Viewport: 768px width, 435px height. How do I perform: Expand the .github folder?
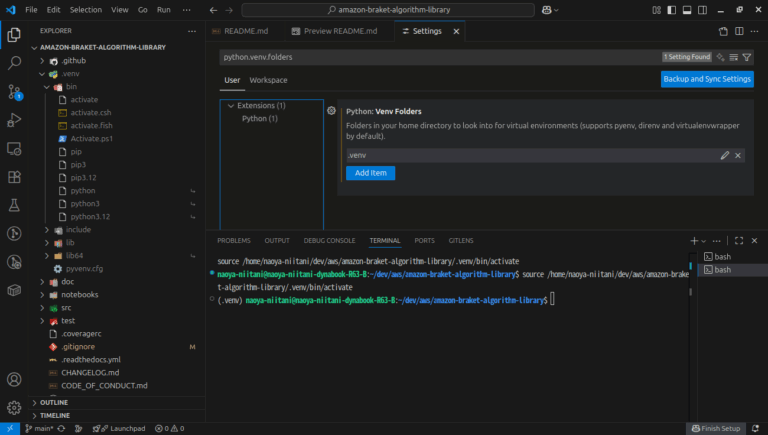[42, 61]
